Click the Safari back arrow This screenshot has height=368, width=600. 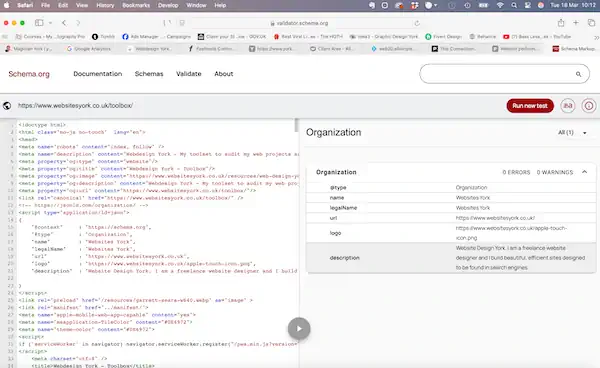click(x=64, y=23)
